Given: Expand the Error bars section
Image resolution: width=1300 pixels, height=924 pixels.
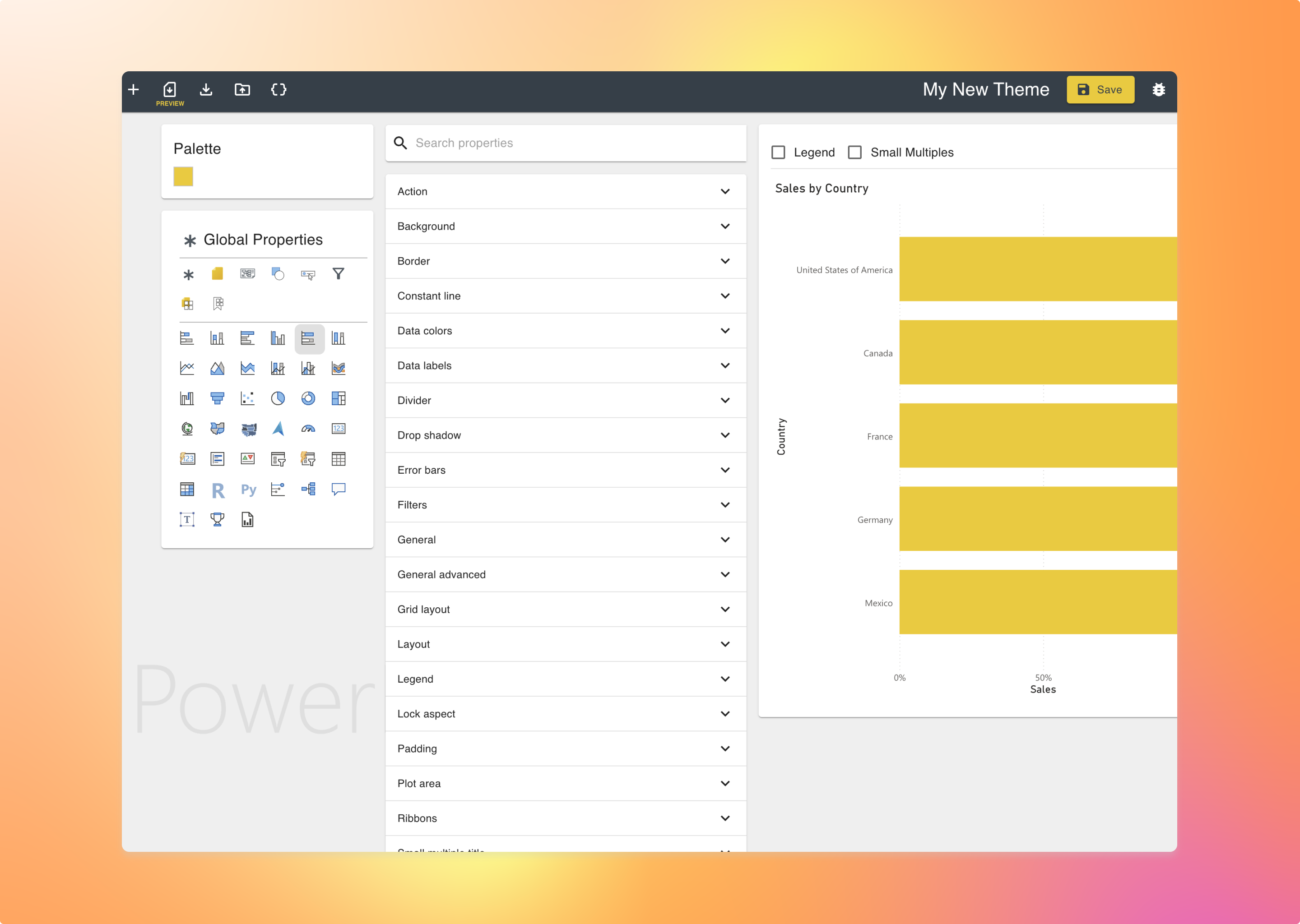Looking at the screenshot, I should coord(566,470).
